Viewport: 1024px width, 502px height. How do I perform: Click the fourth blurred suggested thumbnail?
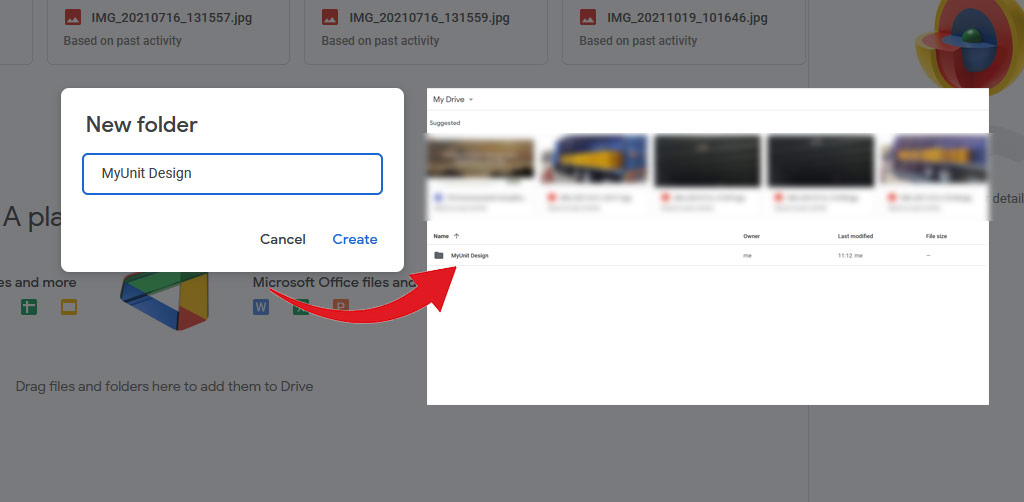pyautogui.click(x=821, y=161)
